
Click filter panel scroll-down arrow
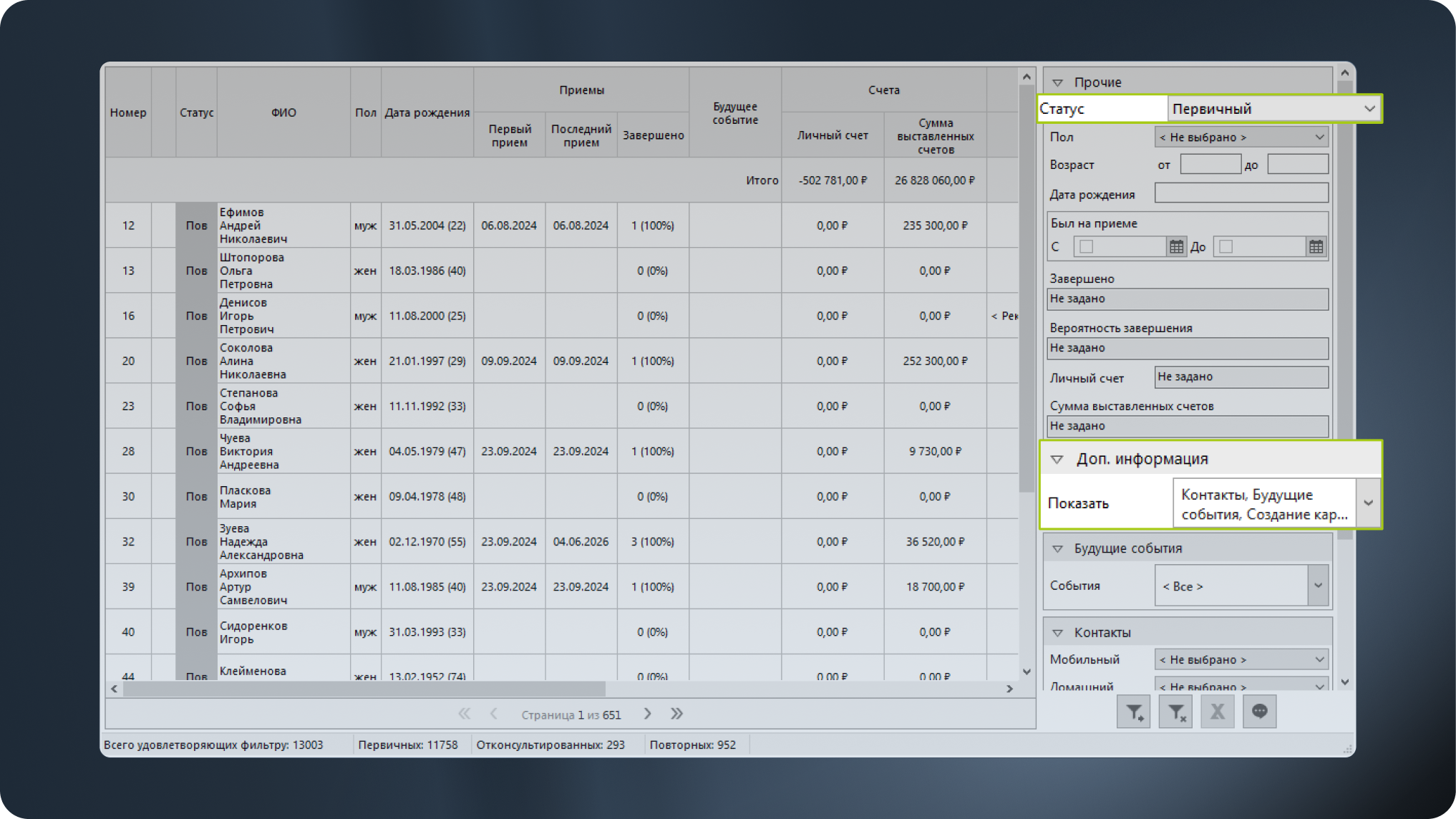tap(1344, 682)
